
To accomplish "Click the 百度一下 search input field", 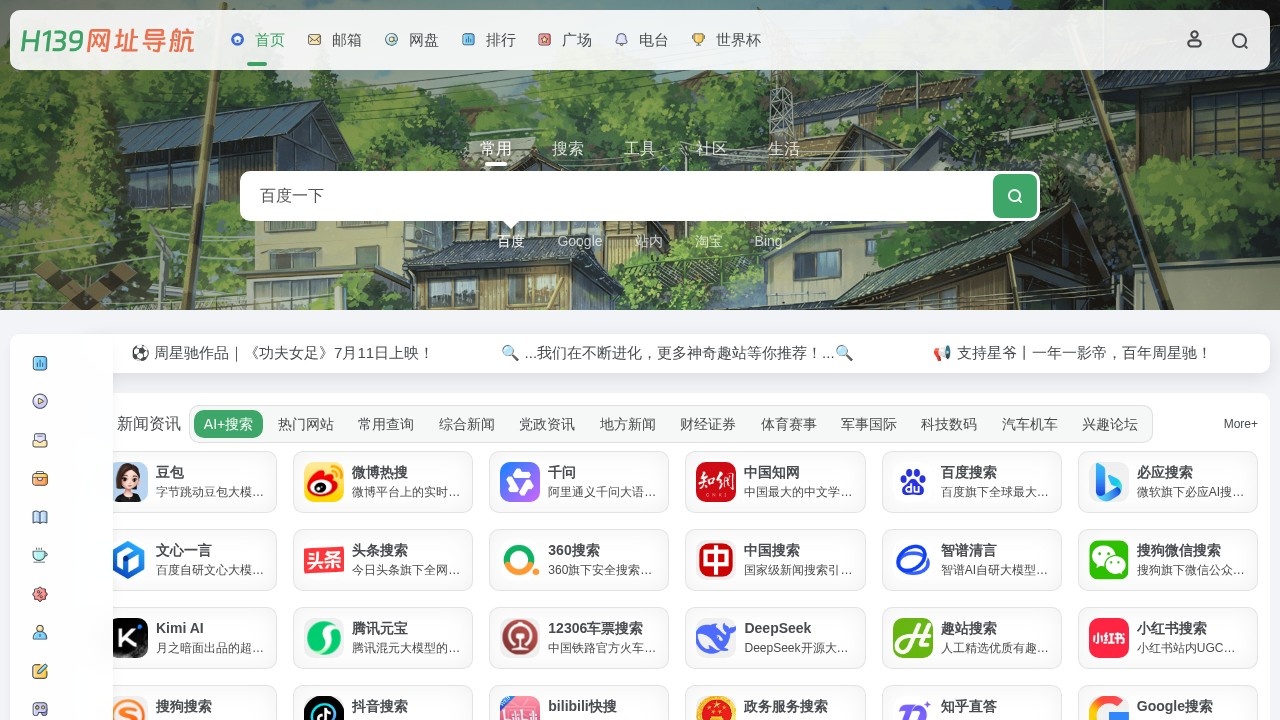I will click(615, 196).
